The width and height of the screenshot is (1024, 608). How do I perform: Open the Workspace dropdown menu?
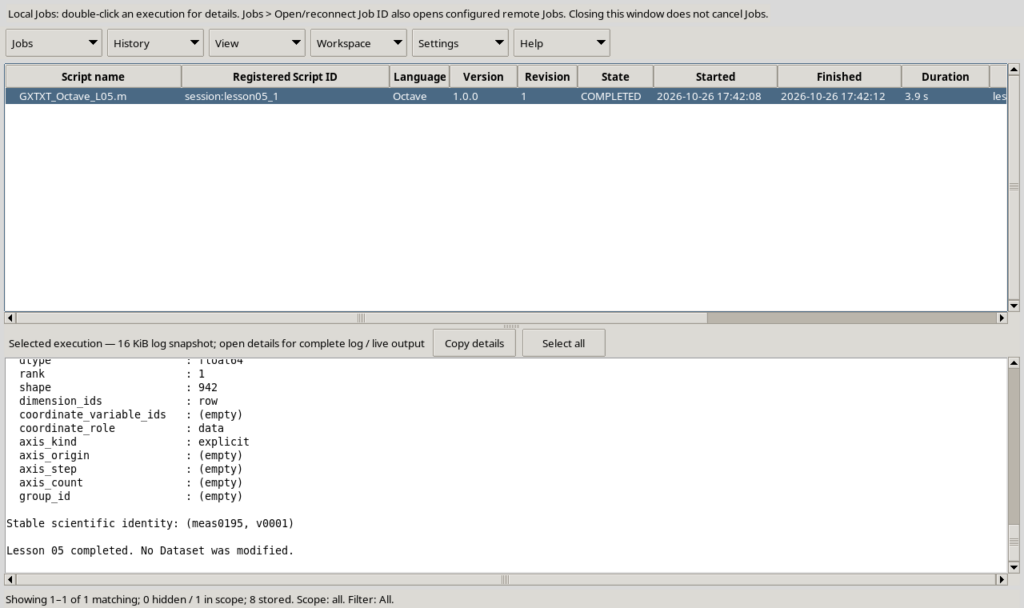coord(359,43)
